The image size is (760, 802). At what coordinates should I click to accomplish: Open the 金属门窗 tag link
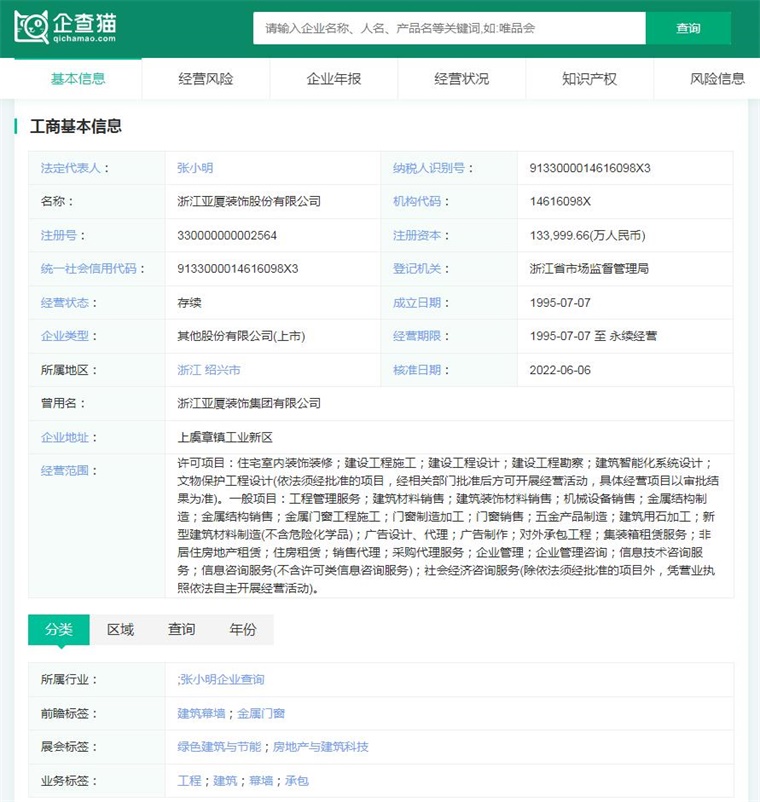click(x=261, y=714)
